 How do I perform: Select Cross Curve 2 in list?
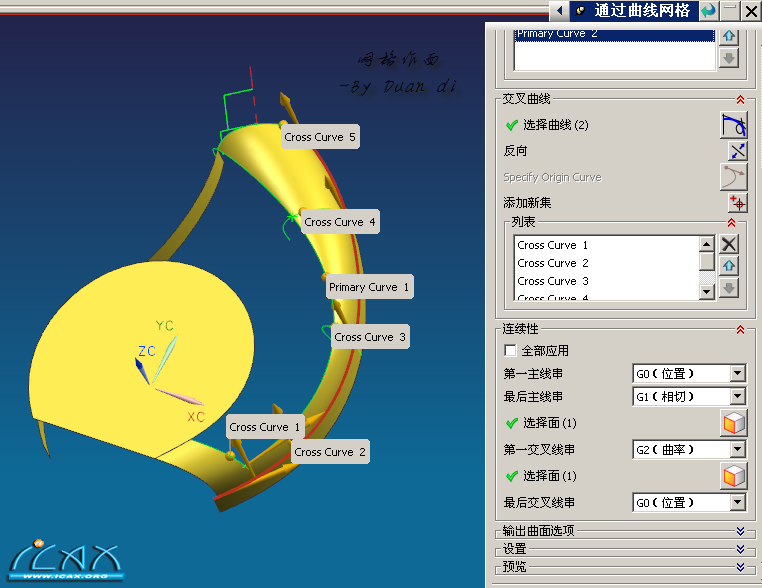click(606, 263)
